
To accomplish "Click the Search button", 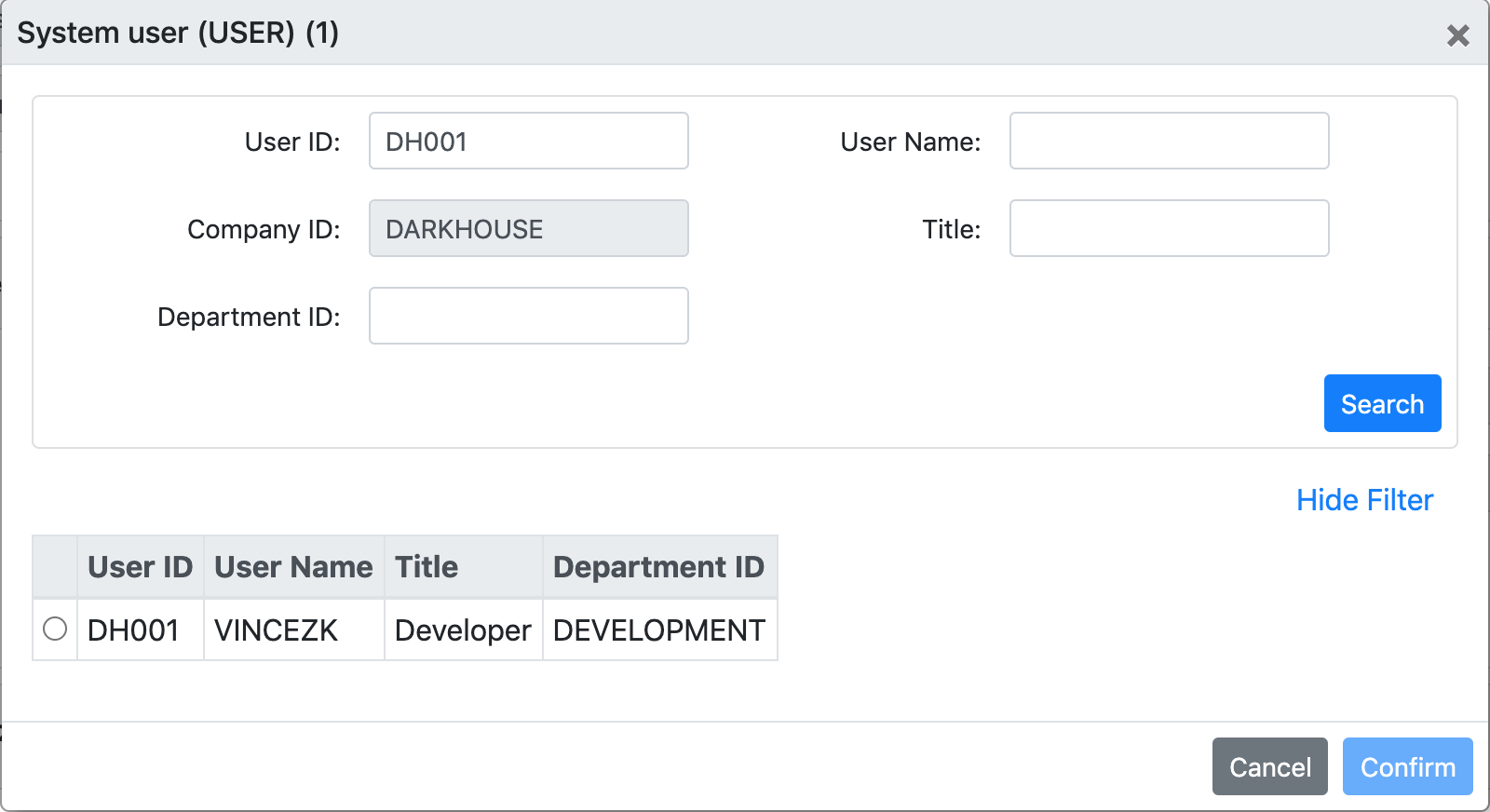I will point(1382,403).
